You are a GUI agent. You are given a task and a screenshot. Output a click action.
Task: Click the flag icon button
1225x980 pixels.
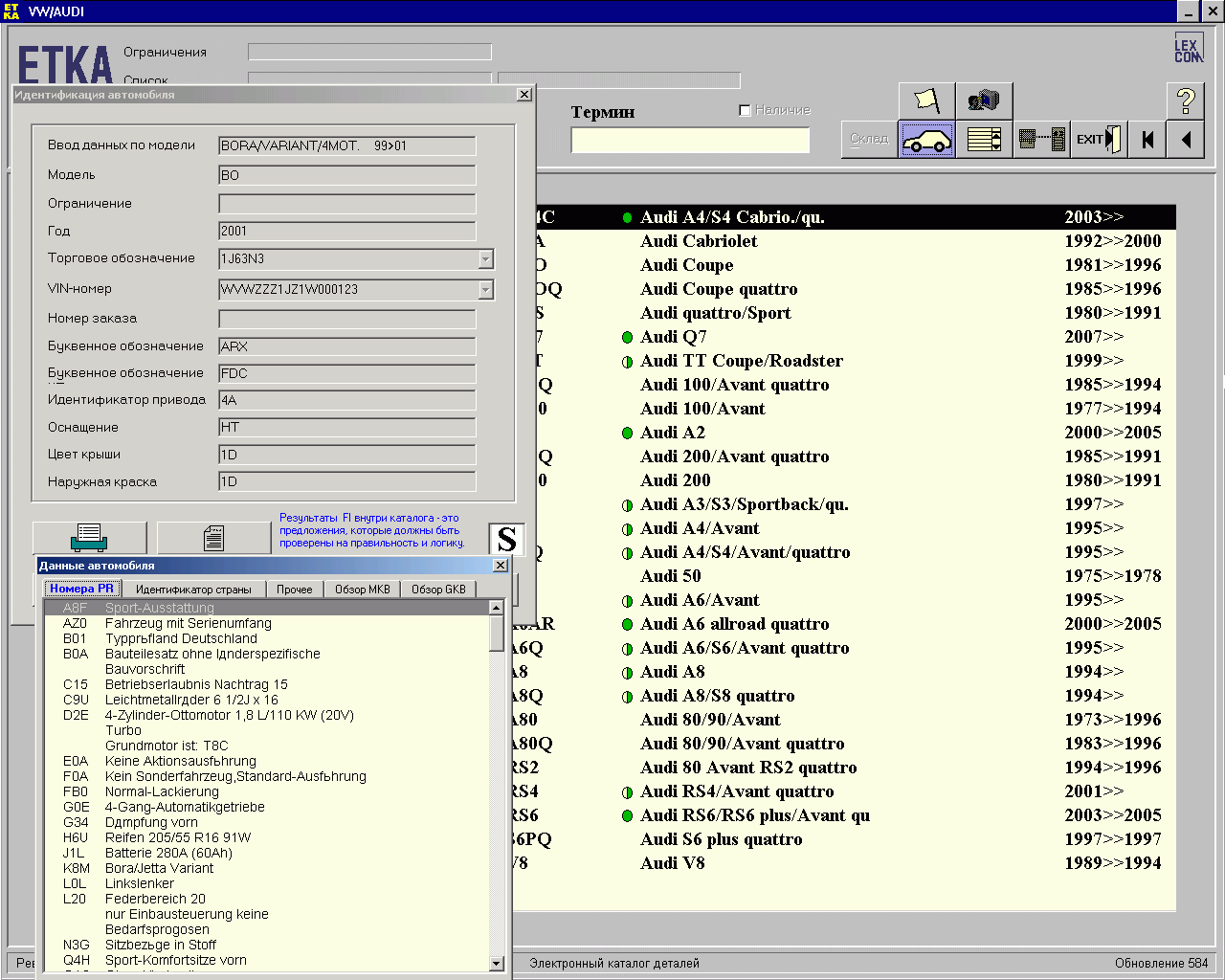tap(926, 100)
